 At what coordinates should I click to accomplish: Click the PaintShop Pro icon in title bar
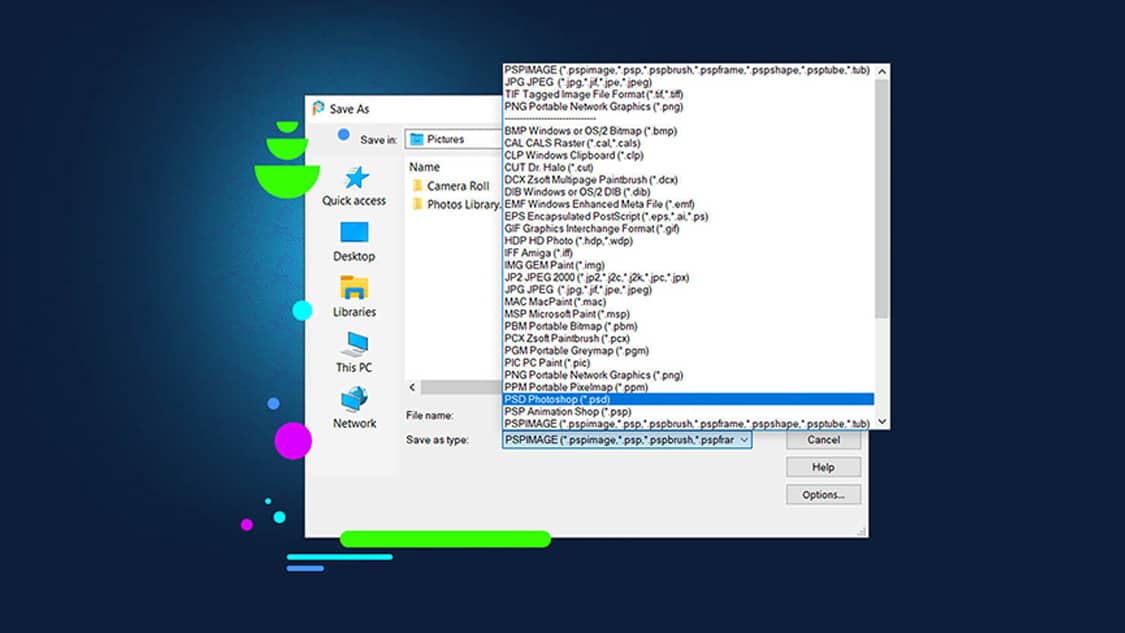318,108
